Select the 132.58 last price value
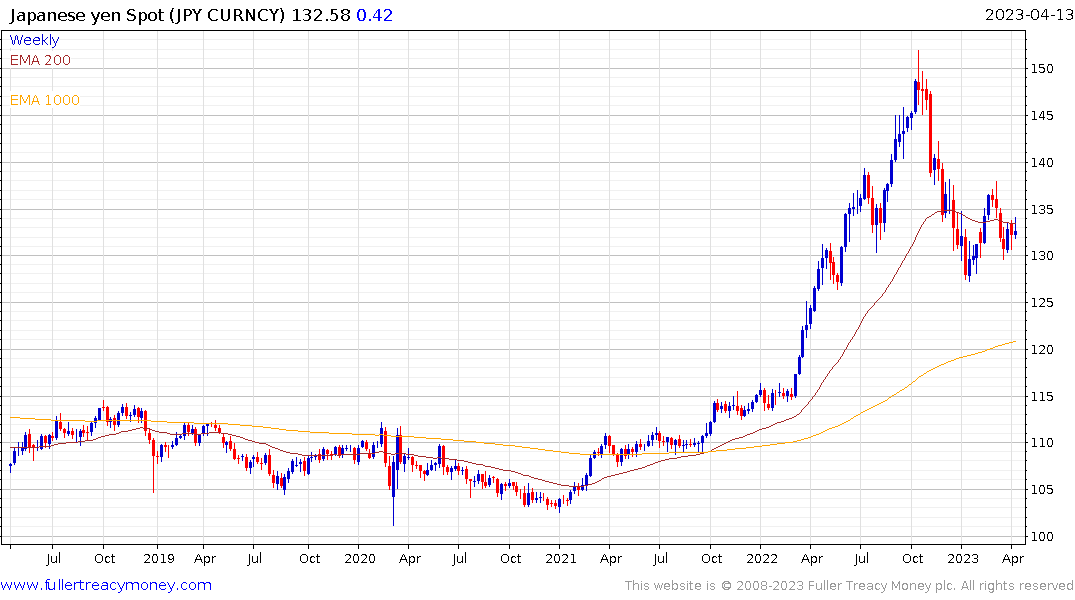 coord(321,15)
